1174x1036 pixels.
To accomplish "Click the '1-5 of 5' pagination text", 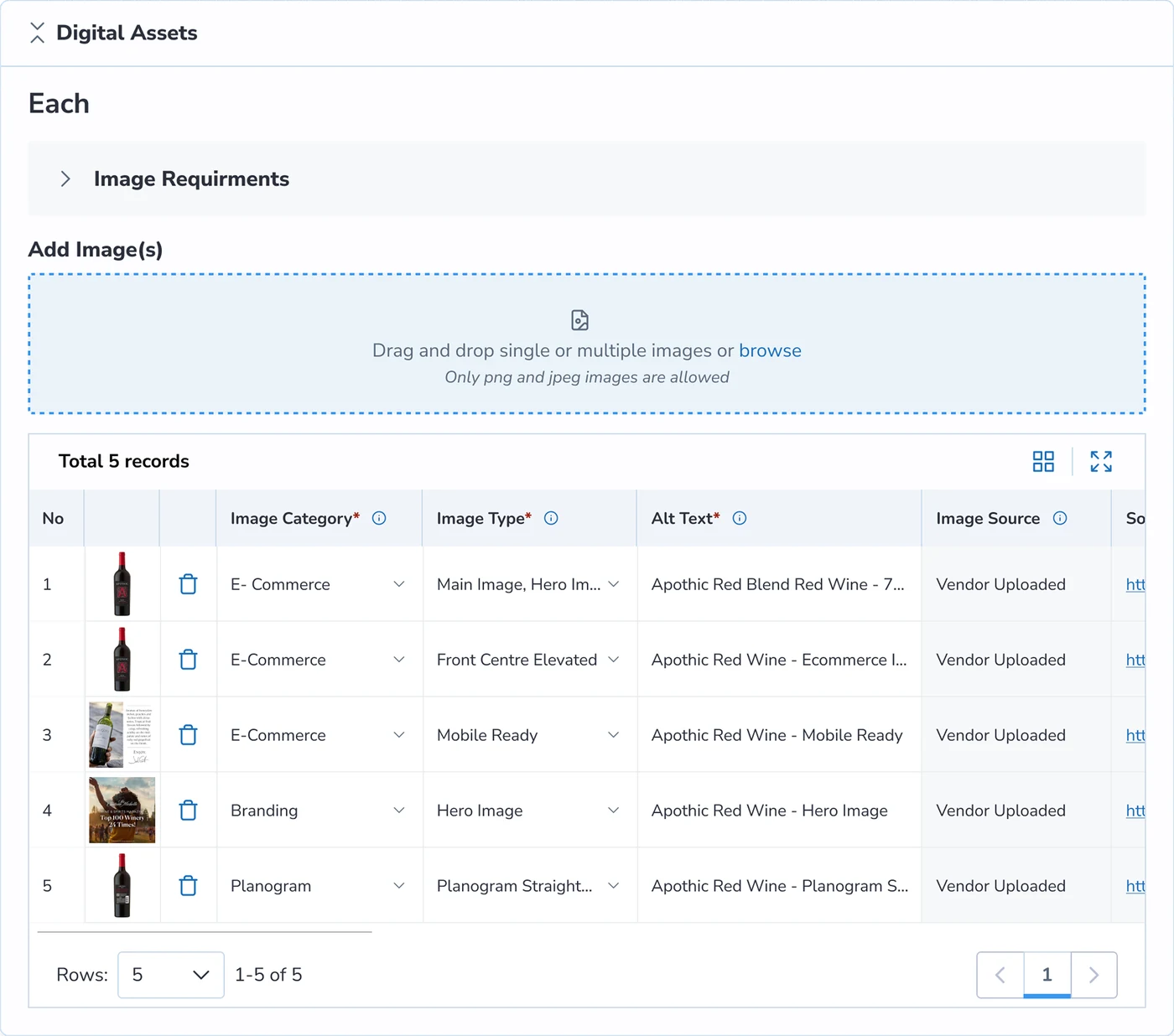I will click(x=268, y=975).
